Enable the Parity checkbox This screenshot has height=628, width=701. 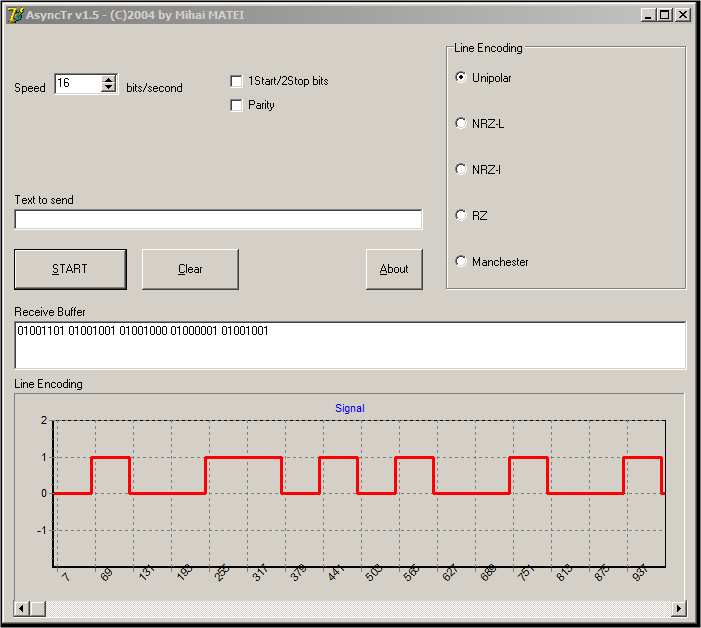236,105
